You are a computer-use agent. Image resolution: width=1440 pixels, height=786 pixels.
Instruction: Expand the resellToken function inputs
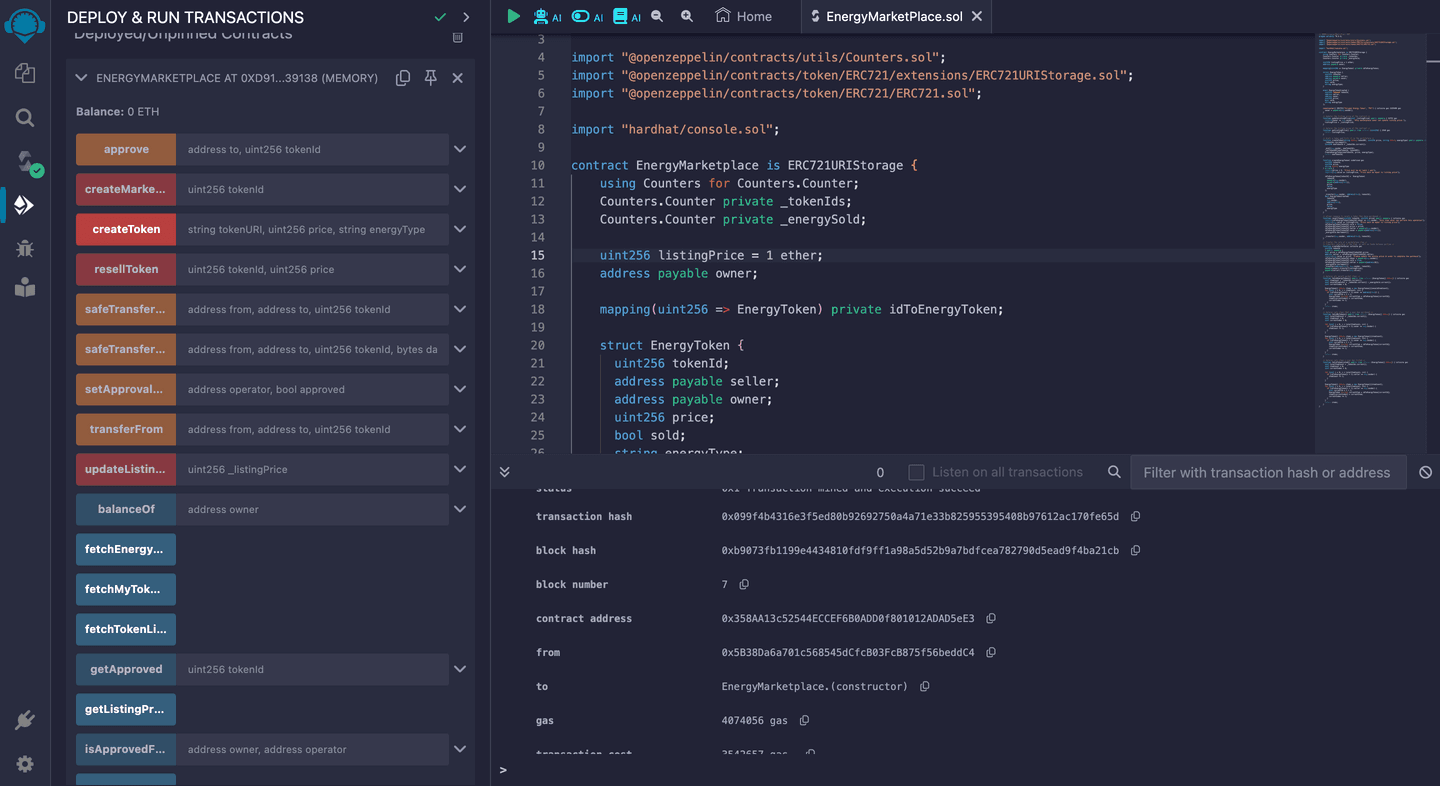pyautogui.click(x=460, y=269)
